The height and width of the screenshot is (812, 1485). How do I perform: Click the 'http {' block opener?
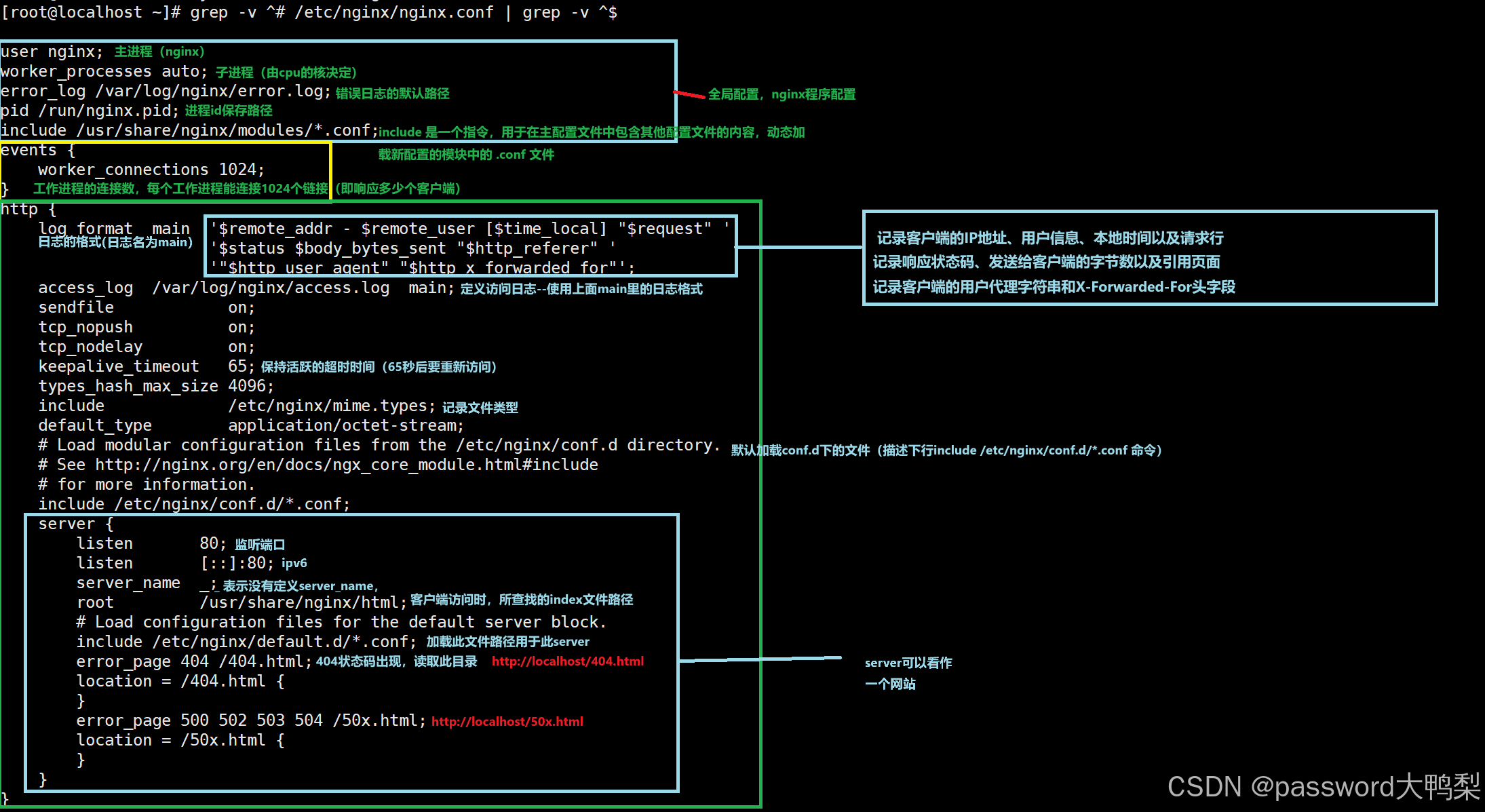pyautogui.click(x=28, y=209)
